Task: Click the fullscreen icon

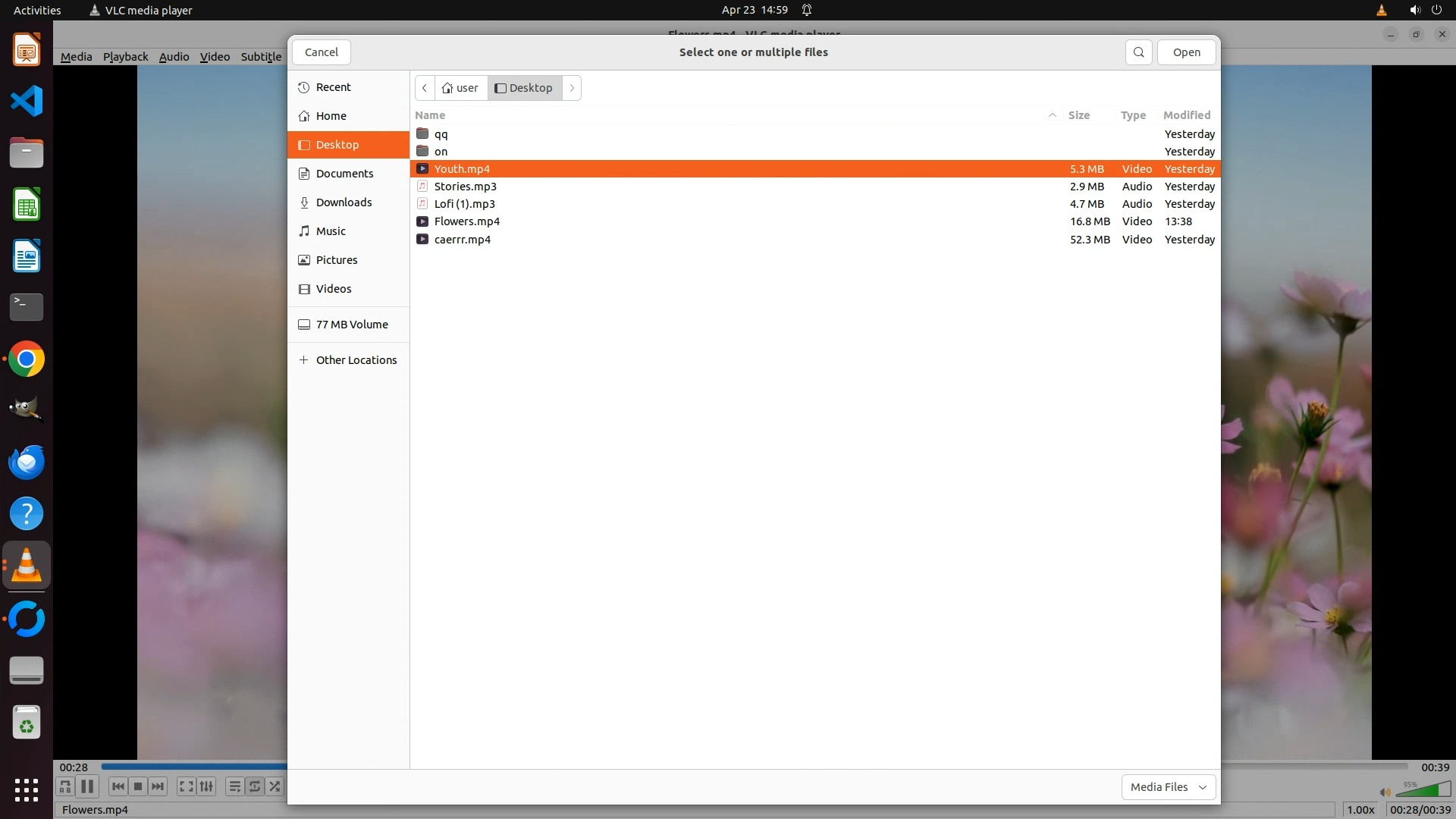Action: pos(186,786)
